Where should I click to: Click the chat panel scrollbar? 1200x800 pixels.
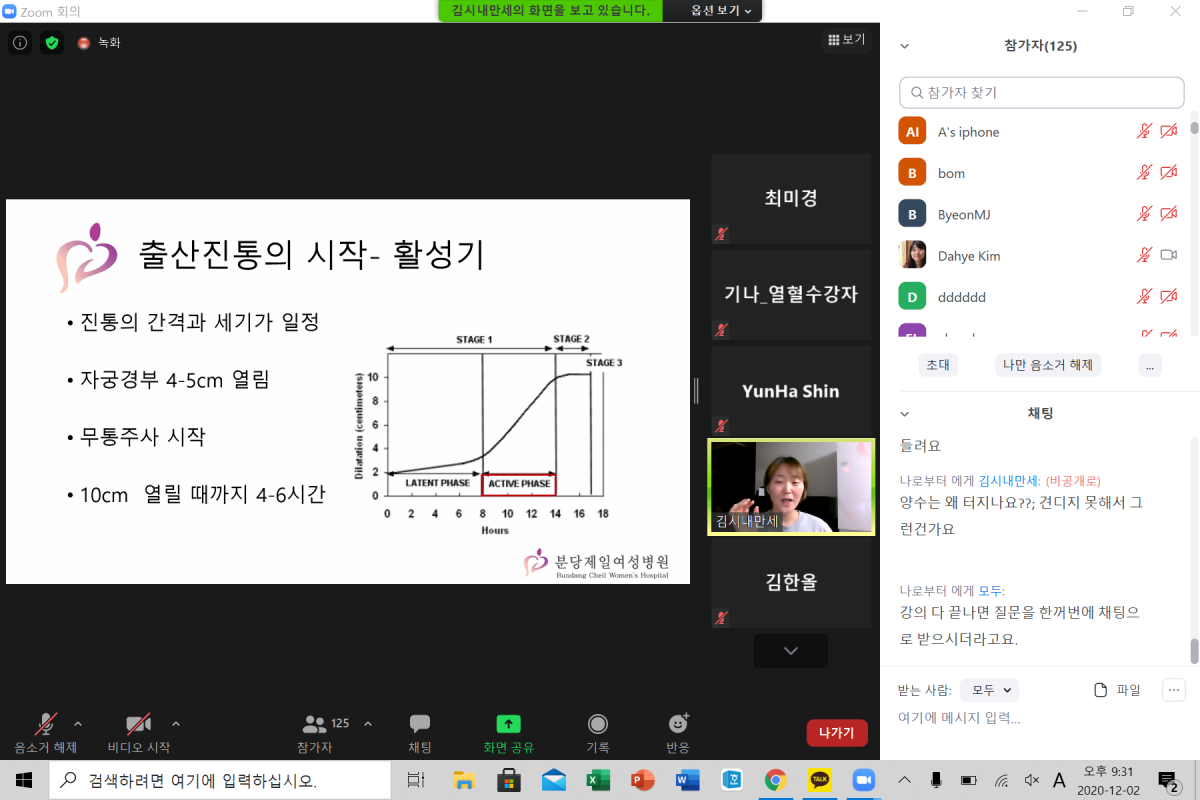1194,650
